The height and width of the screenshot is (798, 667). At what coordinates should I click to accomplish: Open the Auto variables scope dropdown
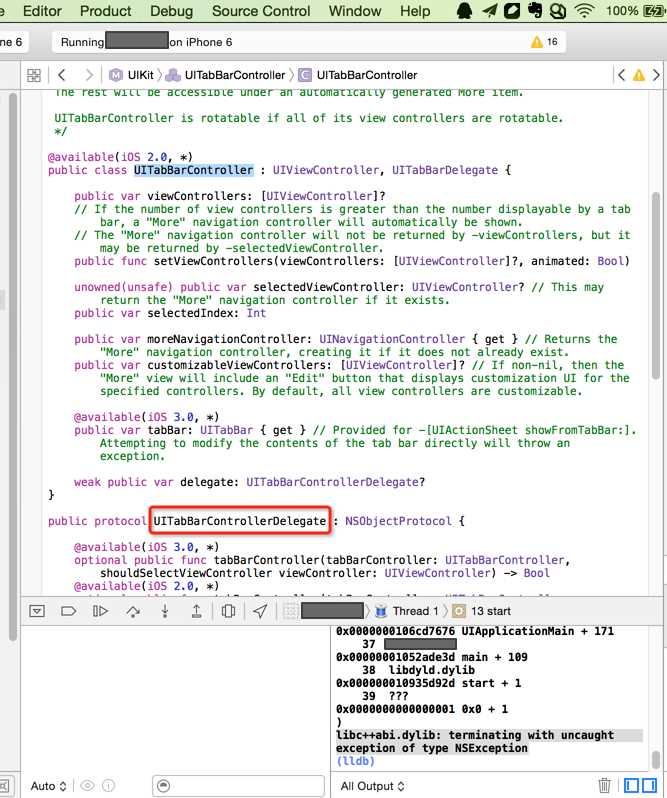point(48,786)
